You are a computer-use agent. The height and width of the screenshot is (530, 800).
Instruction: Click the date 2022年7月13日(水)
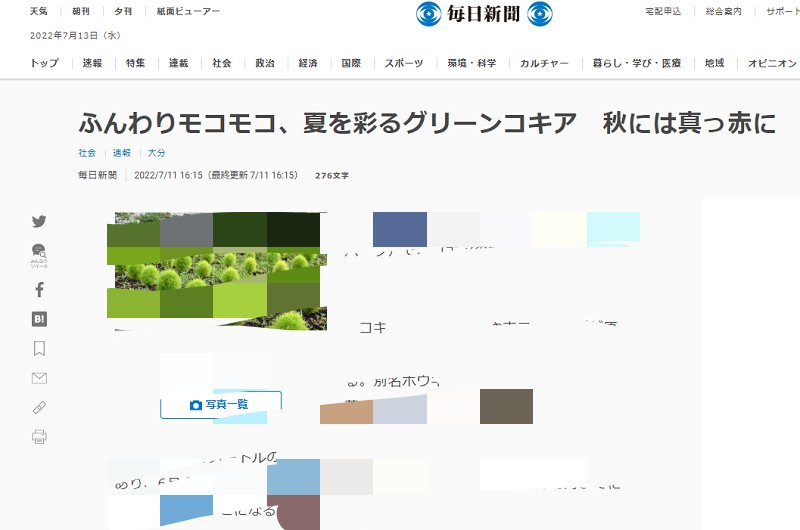coord(75,35)
